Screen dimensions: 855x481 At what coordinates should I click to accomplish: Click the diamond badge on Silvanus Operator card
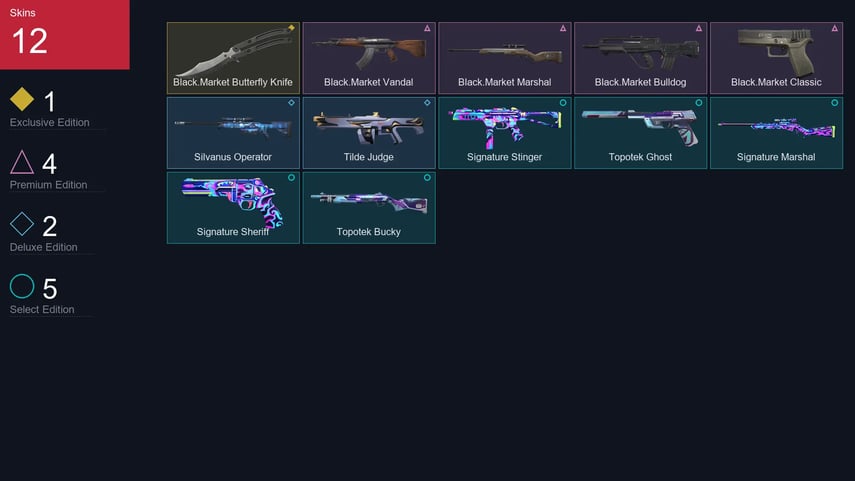coord(291,103)
